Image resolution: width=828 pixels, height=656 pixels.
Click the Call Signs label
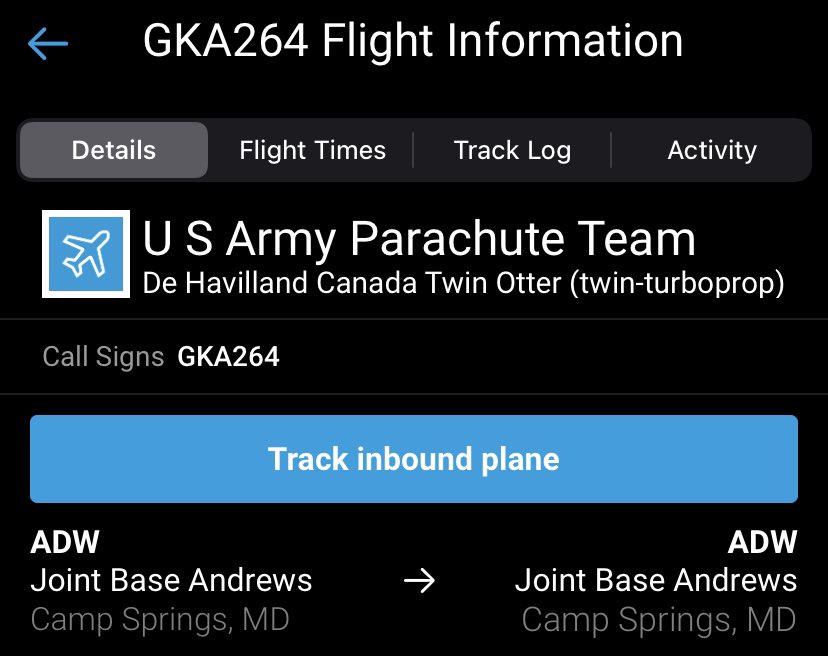click(x=103, y=357)
